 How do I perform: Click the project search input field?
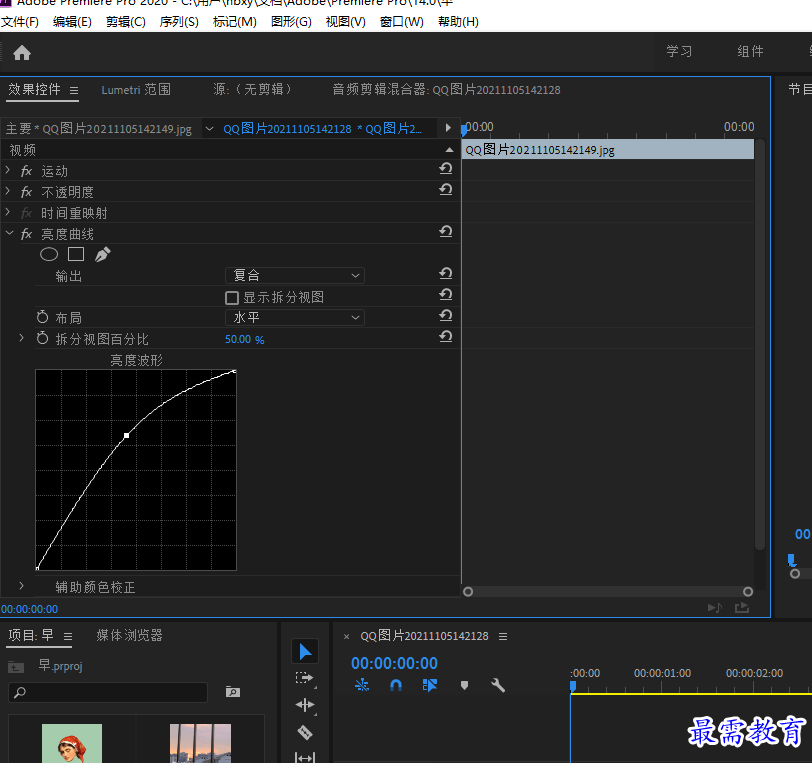coord(108,693)
